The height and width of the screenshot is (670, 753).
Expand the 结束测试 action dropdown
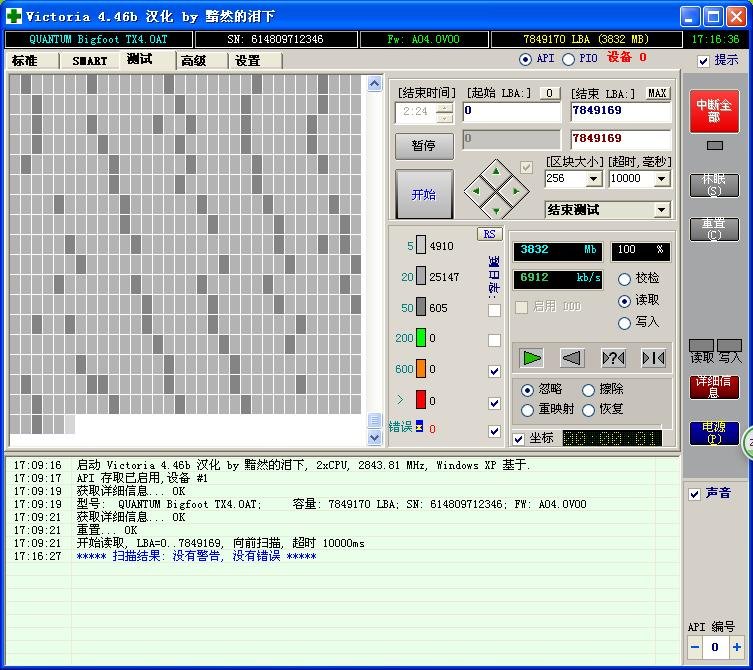(661, 210)
